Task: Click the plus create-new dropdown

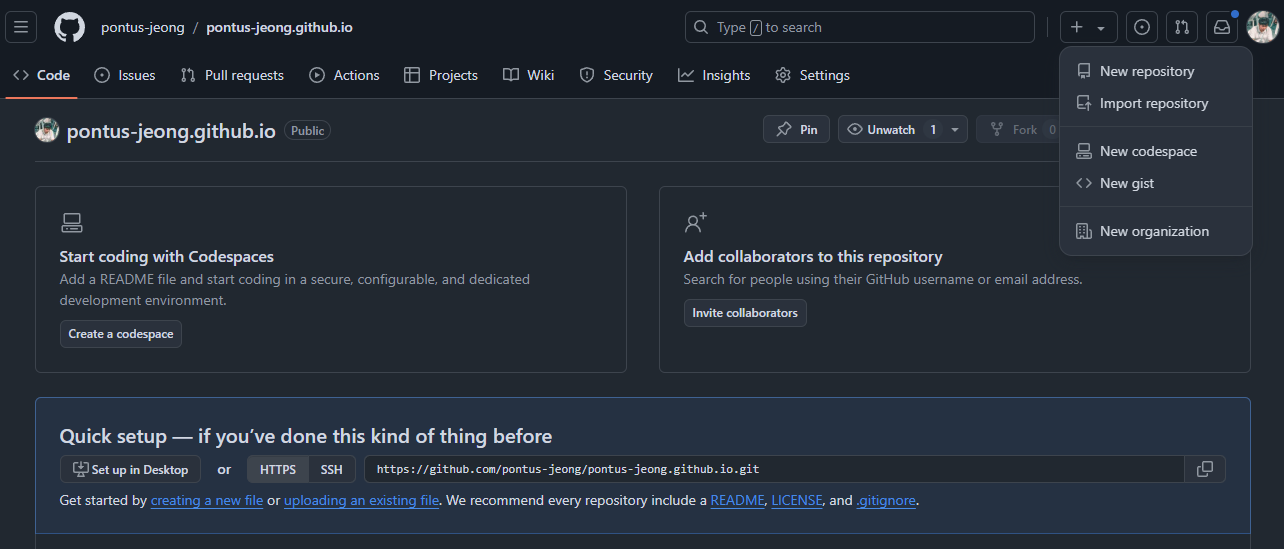Action: (1089, 27)
